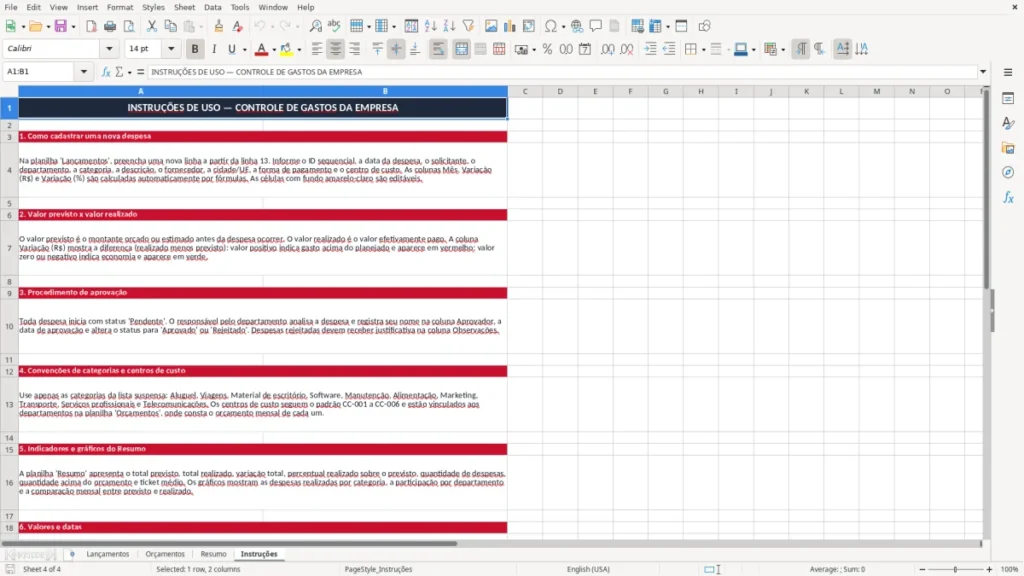Adjust the zoom slider
The width and height of the screenshot is (1024, 576).
[x=955, y=569]
